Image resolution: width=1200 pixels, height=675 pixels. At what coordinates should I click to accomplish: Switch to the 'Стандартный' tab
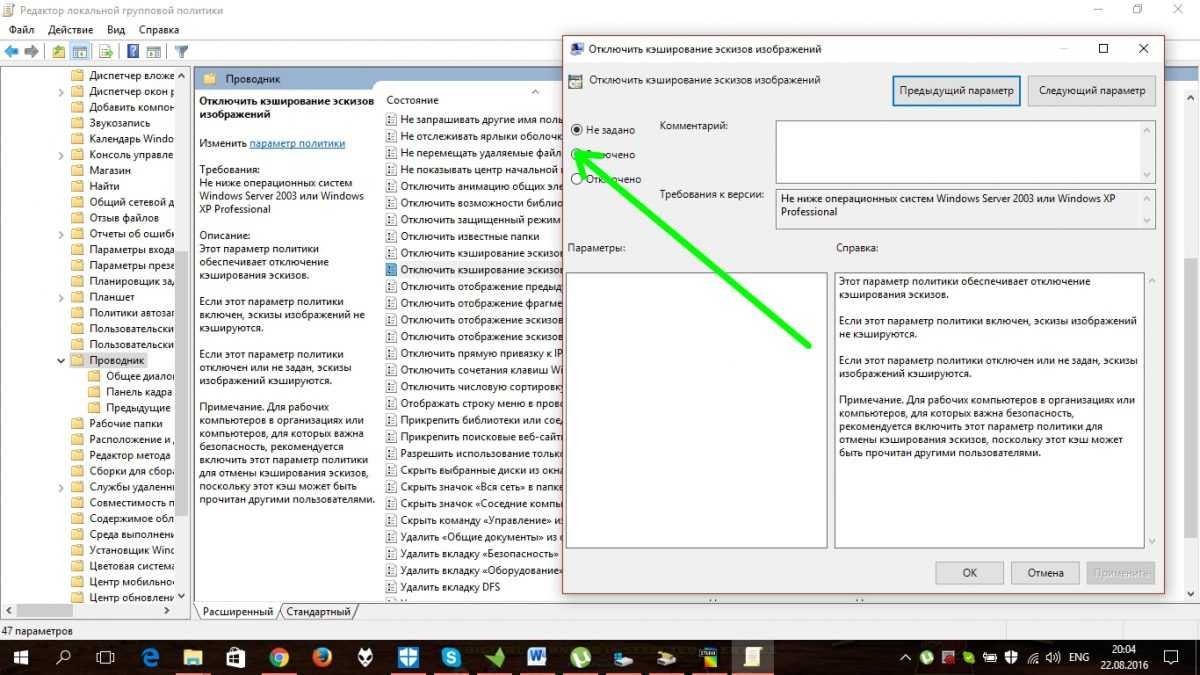click(318, 611)
